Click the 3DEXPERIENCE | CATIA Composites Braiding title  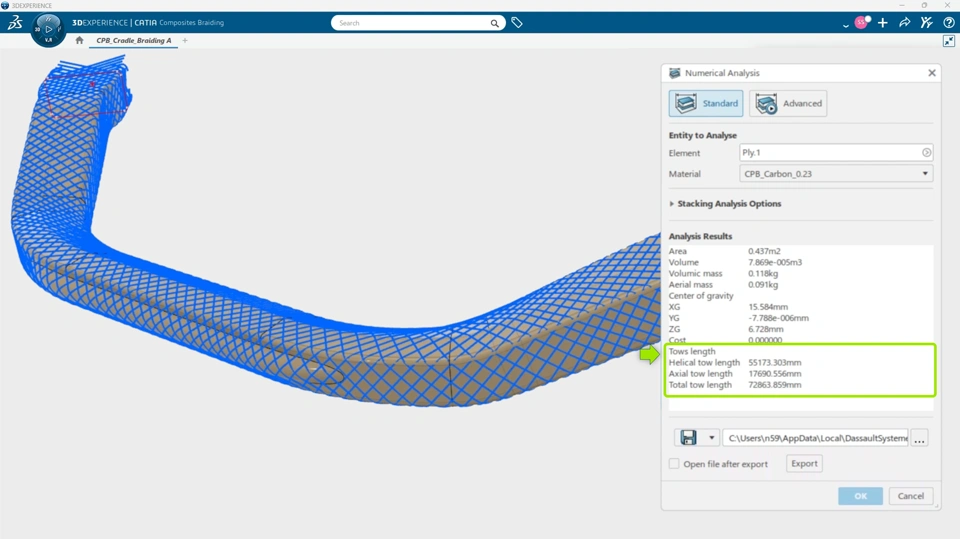(148, 23)
